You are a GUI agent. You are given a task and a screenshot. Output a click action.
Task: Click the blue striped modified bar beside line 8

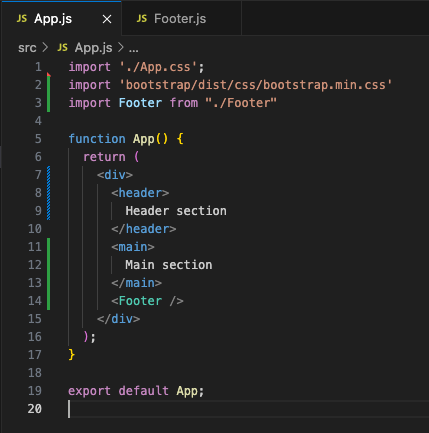click(49, 193)
